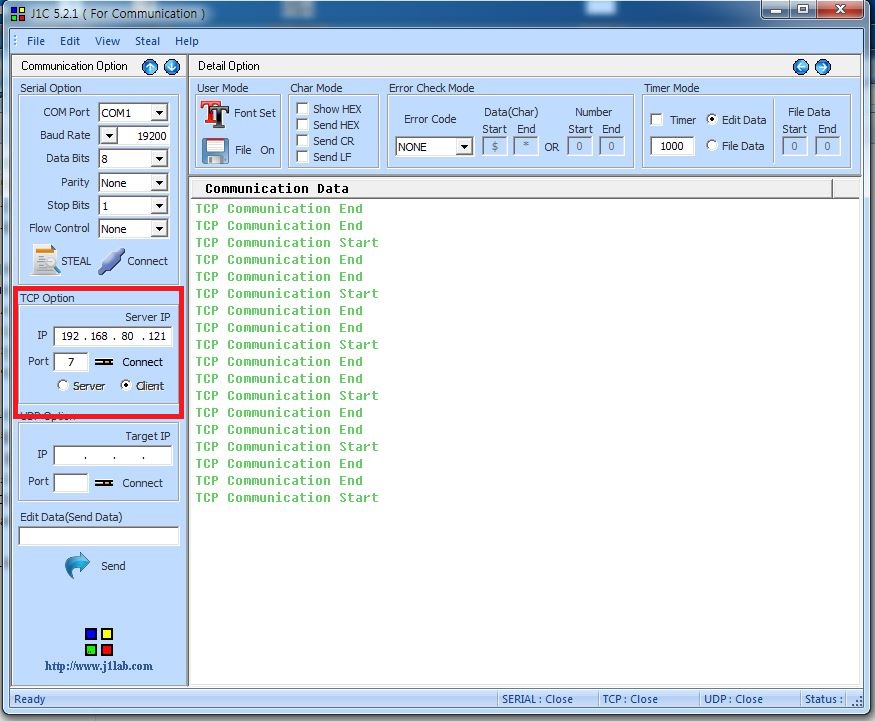
Task: Click the UDP Connect connector icon
Action: click(104, 483)
